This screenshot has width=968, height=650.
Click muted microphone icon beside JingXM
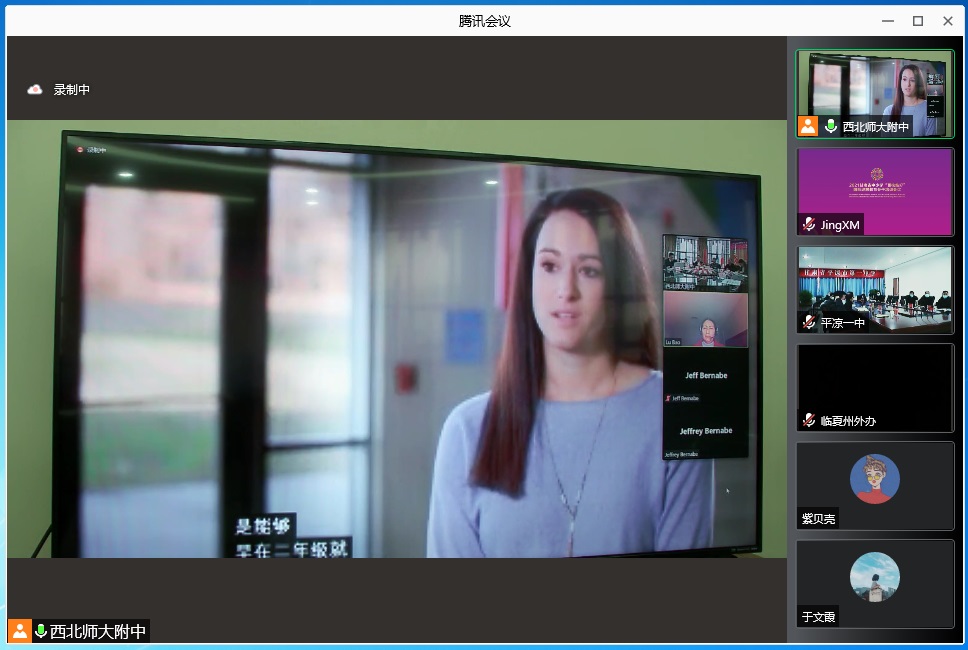pyautogui.click(x=808, y=224)
